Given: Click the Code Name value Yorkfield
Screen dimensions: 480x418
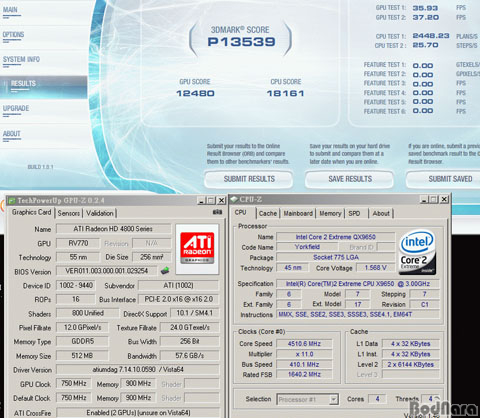Looking at the screenshot, I should (x=307, y=247).
